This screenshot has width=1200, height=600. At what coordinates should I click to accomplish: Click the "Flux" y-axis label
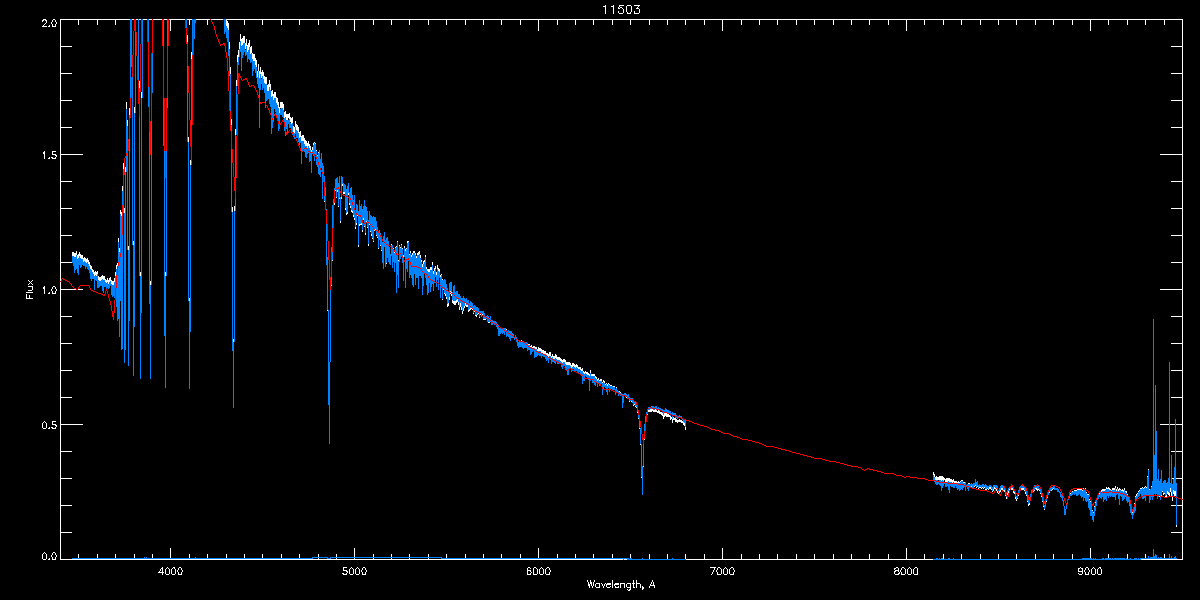pos(30,289)
